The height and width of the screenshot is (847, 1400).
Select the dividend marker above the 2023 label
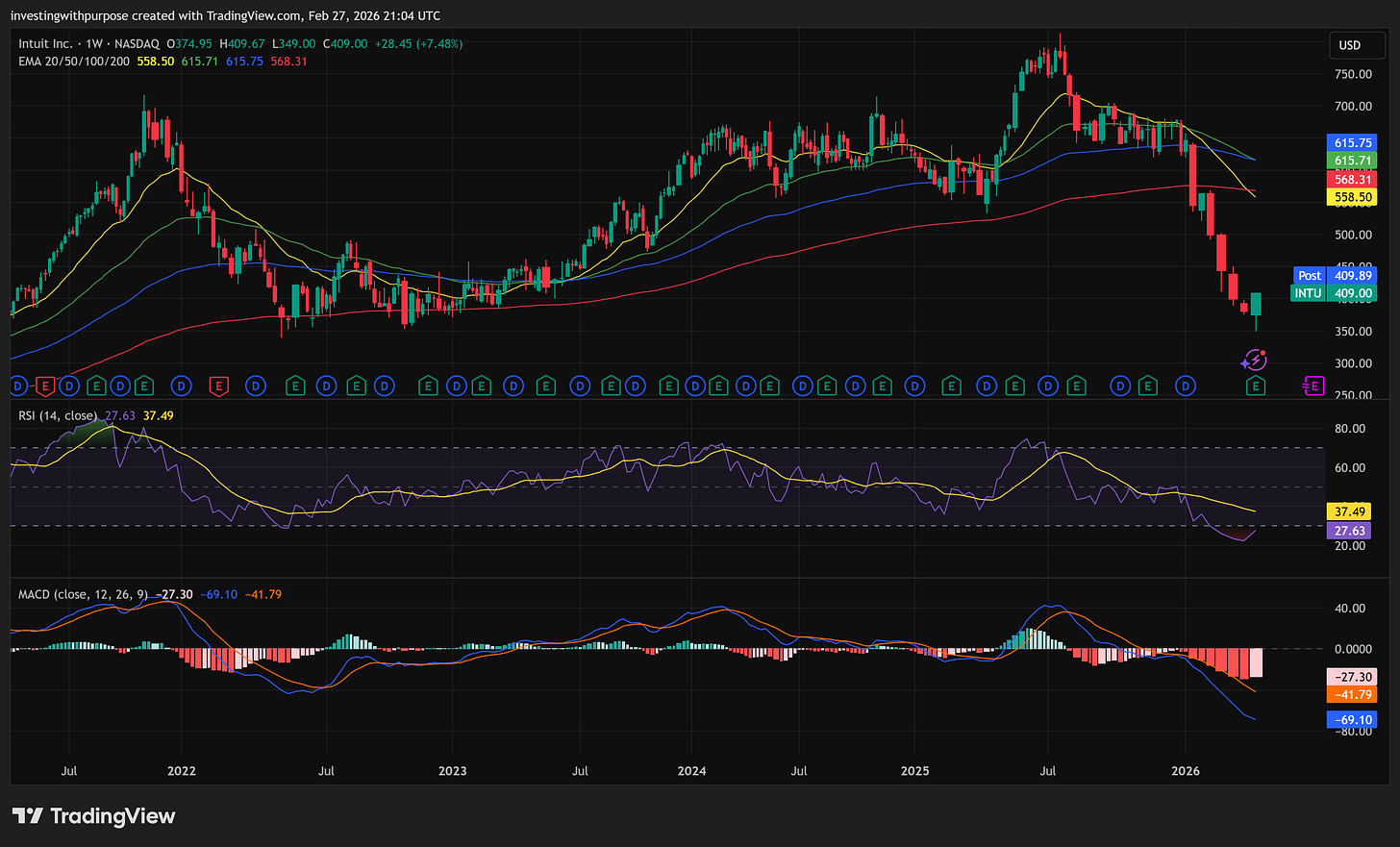pyautogui.click(x=456, y=386)
